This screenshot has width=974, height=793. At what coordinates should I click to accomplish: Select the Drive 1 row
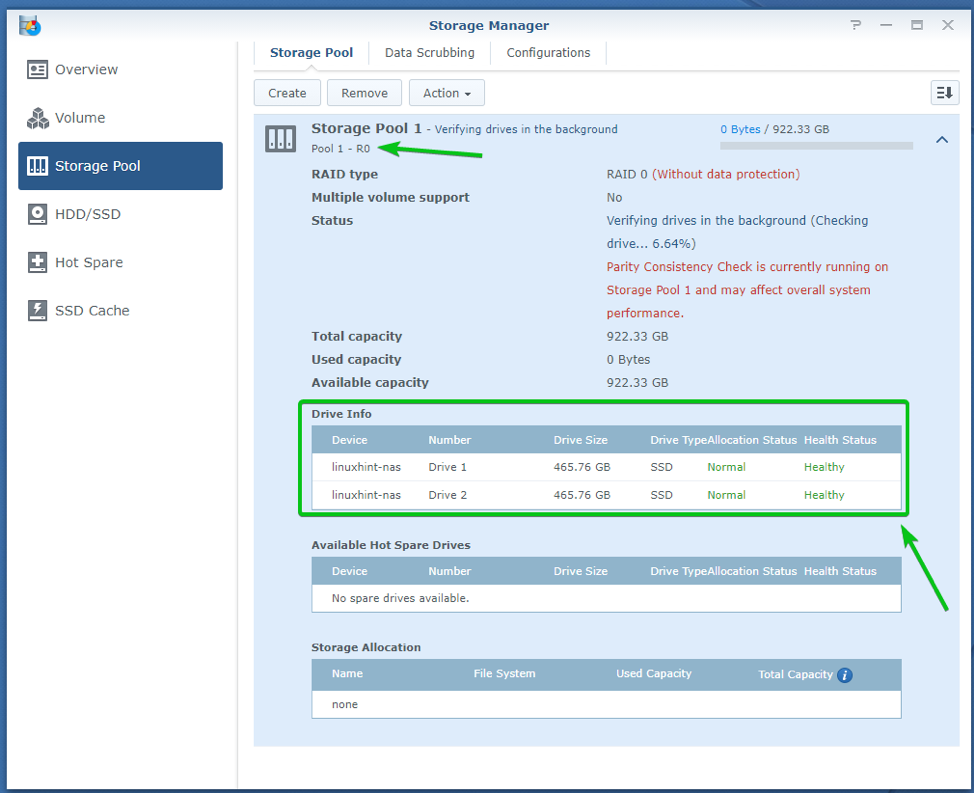606,467
